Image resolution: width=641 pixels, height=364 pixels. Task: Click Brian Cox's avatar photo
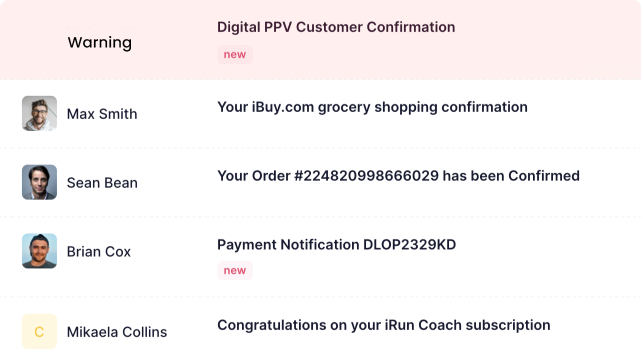pos(39,251)
